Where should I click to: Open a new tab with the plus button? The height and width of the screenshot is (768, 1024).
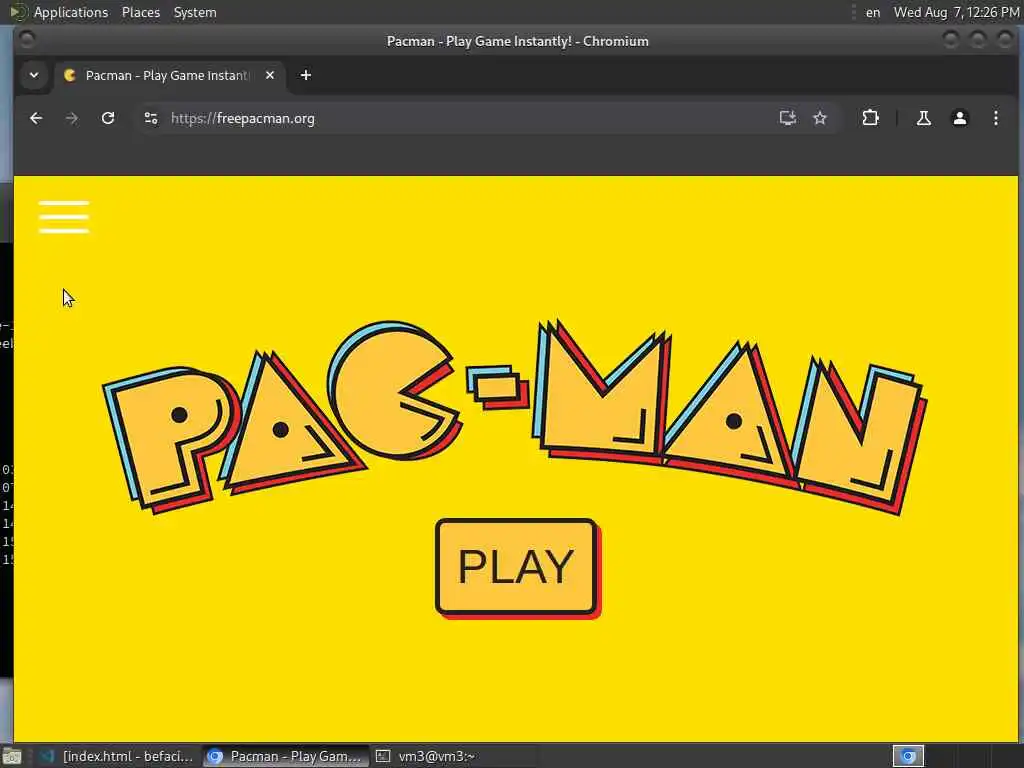click(306, 75)
